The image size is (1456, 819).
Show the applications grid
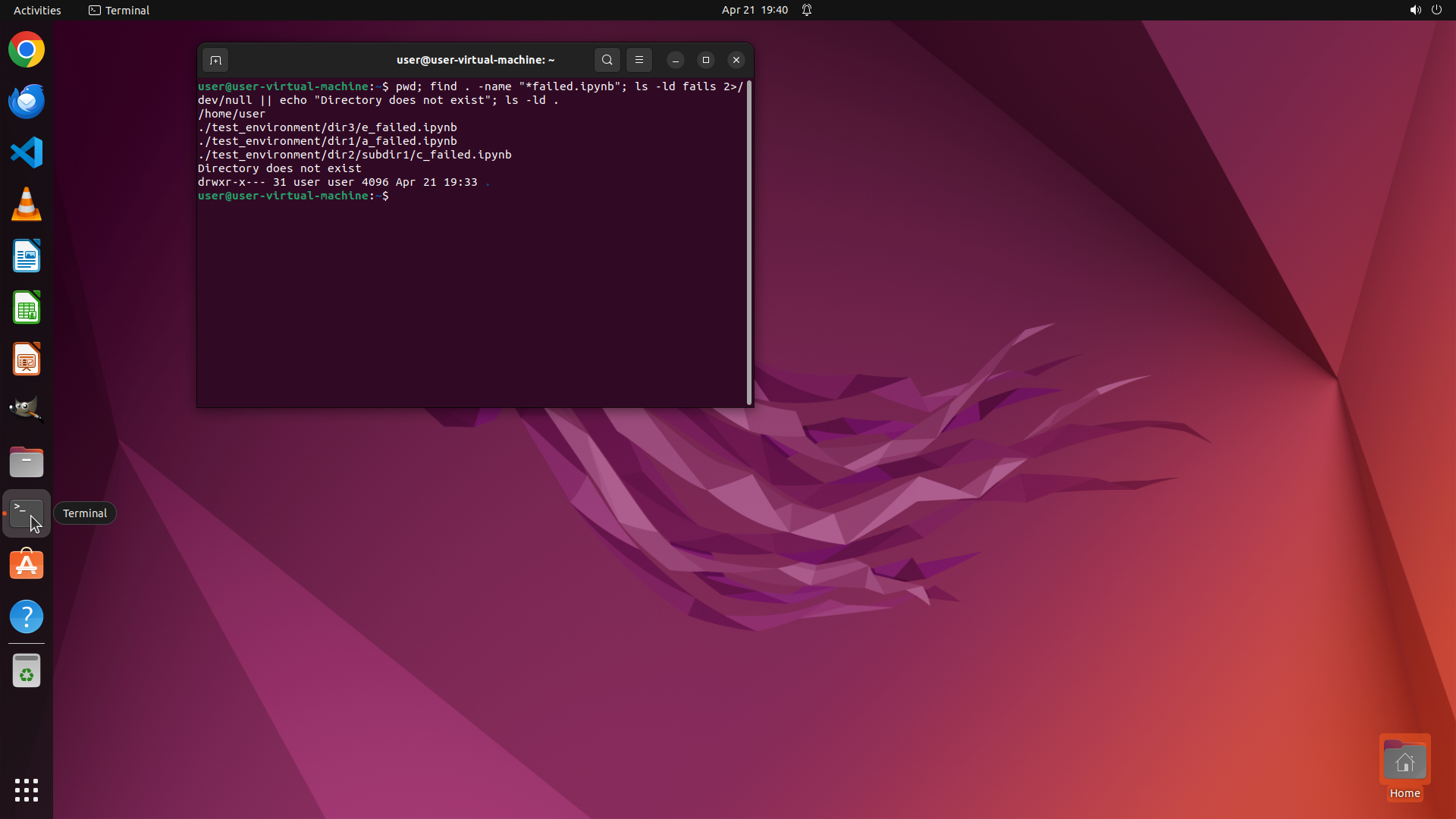(27, 789)
